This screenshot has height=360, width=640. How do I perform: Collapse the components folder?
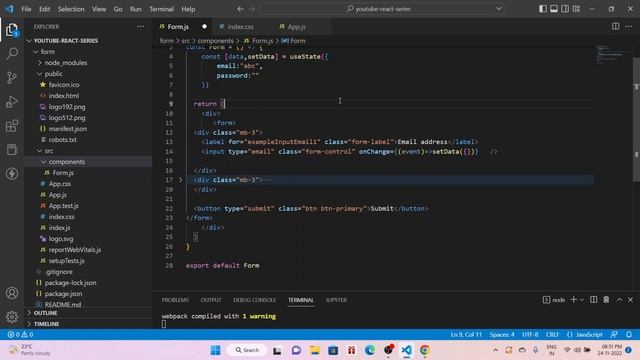[x=67, y=162]
